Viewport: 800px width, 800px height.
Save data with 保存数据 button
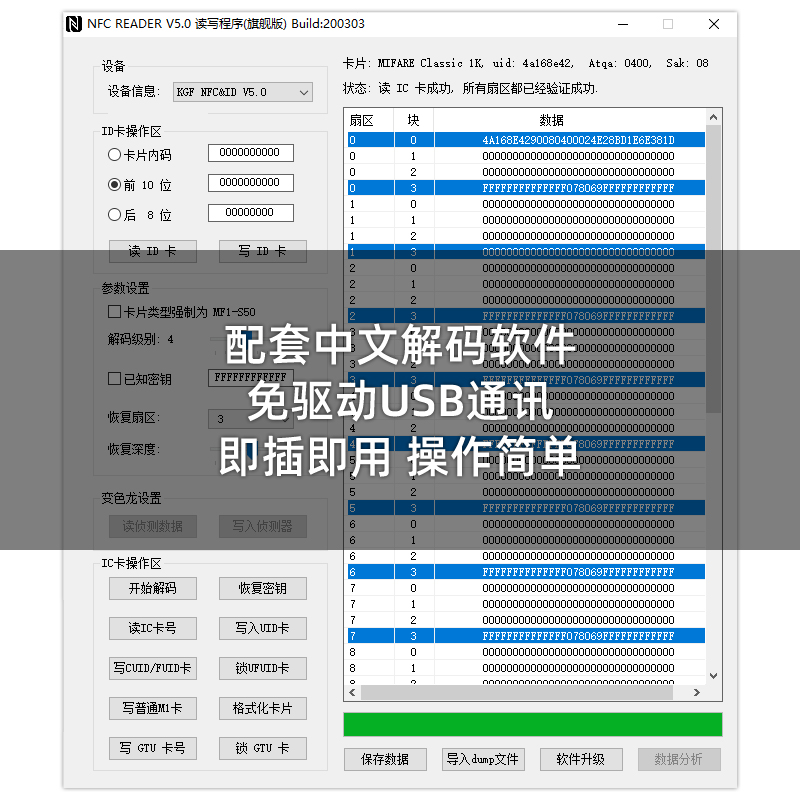[x=385, y=760]
